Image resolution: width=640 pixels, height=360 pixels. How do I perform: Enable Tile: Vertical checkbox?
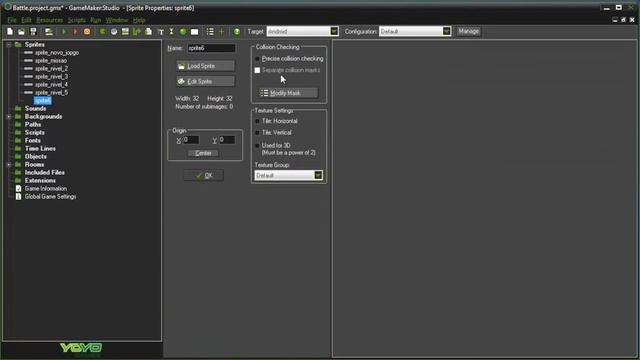click(x=257, y=133)
